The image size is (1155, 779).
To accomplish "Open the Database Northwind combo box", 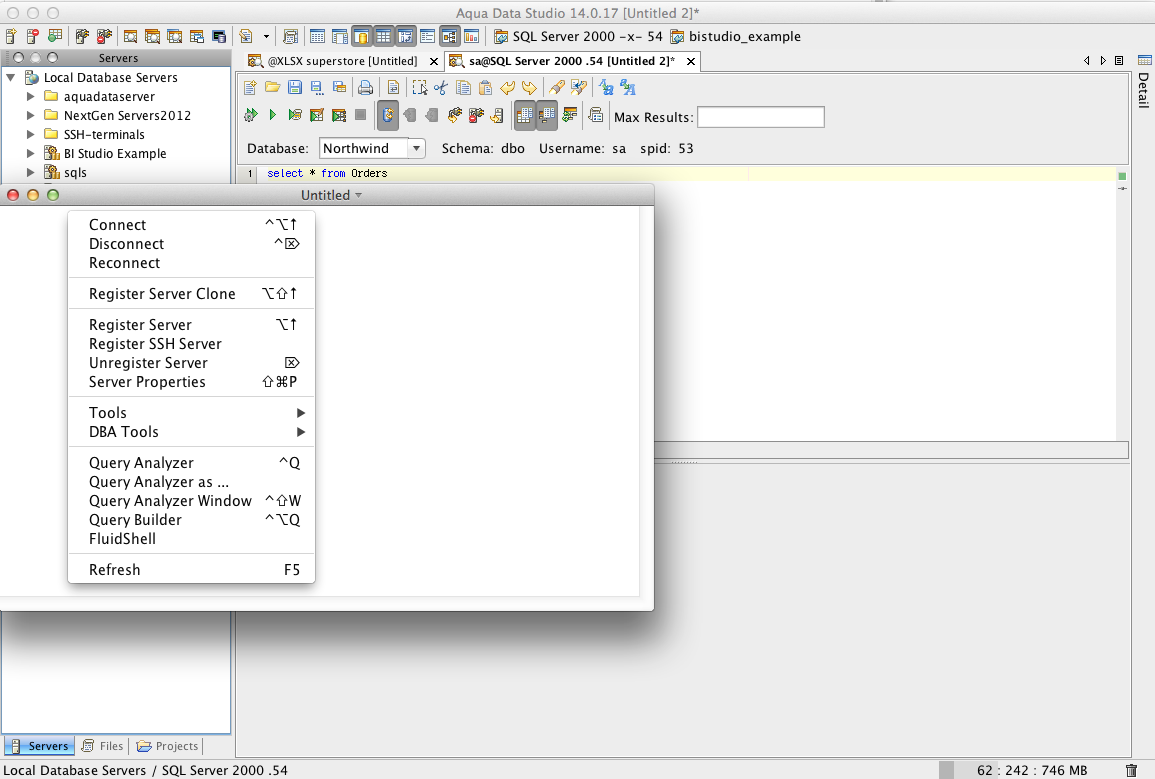I will pyautogui.click(x=373, y=148).
